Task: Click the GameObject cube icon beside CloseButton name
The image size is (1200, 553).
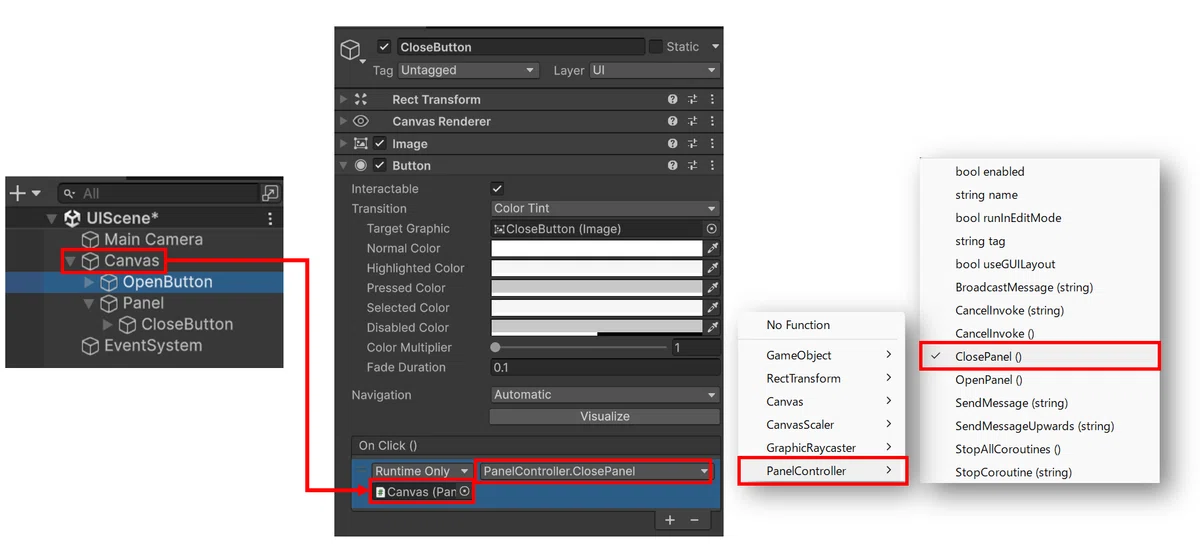Action: click(350, 50)
